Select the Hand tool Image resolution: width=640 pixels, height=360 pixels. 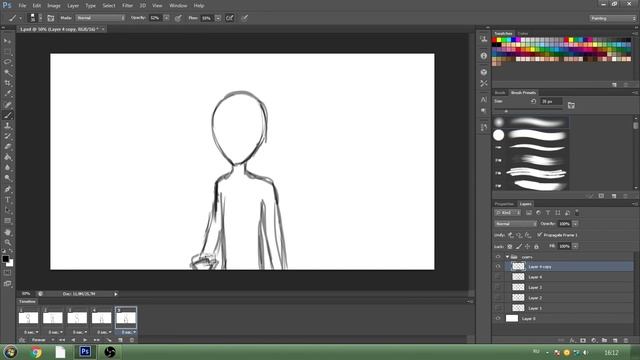(7, 232)
